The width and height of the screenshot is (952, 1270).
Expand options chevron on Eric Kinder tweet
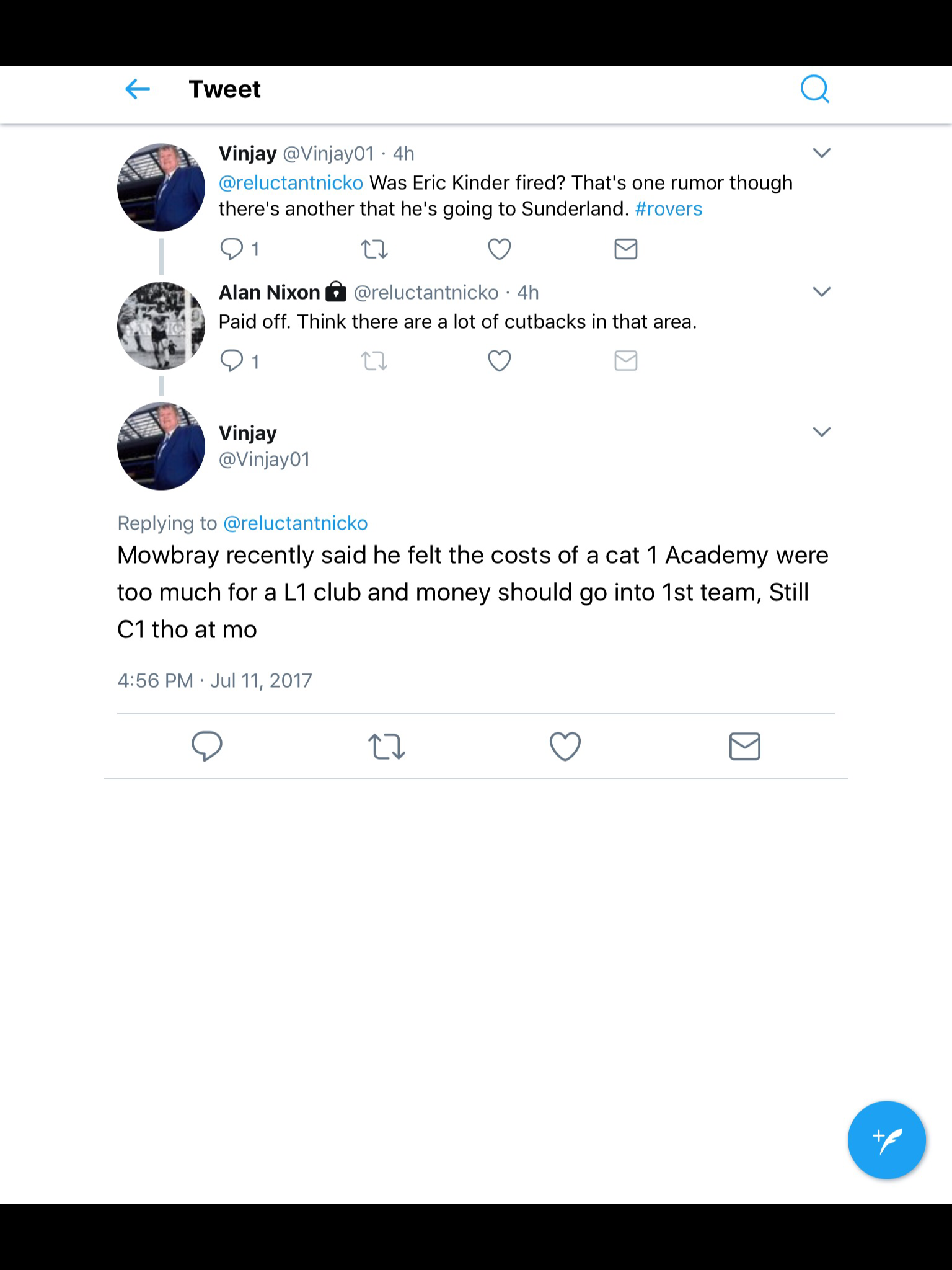pos(821,153)
